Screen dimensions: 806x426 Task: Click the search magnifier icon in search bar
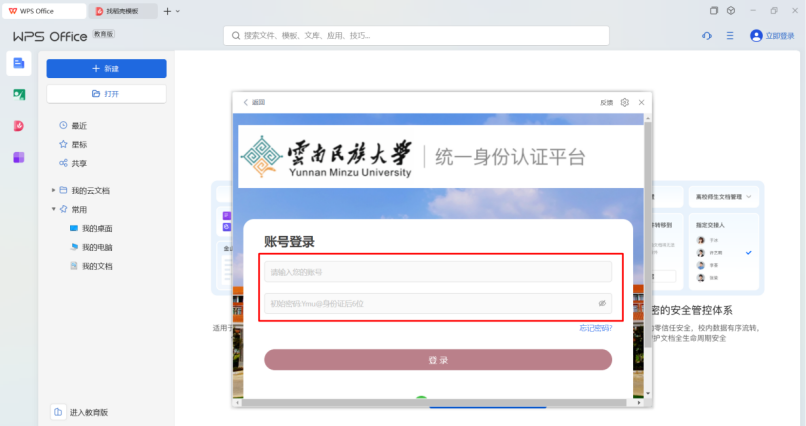(236, 36)
